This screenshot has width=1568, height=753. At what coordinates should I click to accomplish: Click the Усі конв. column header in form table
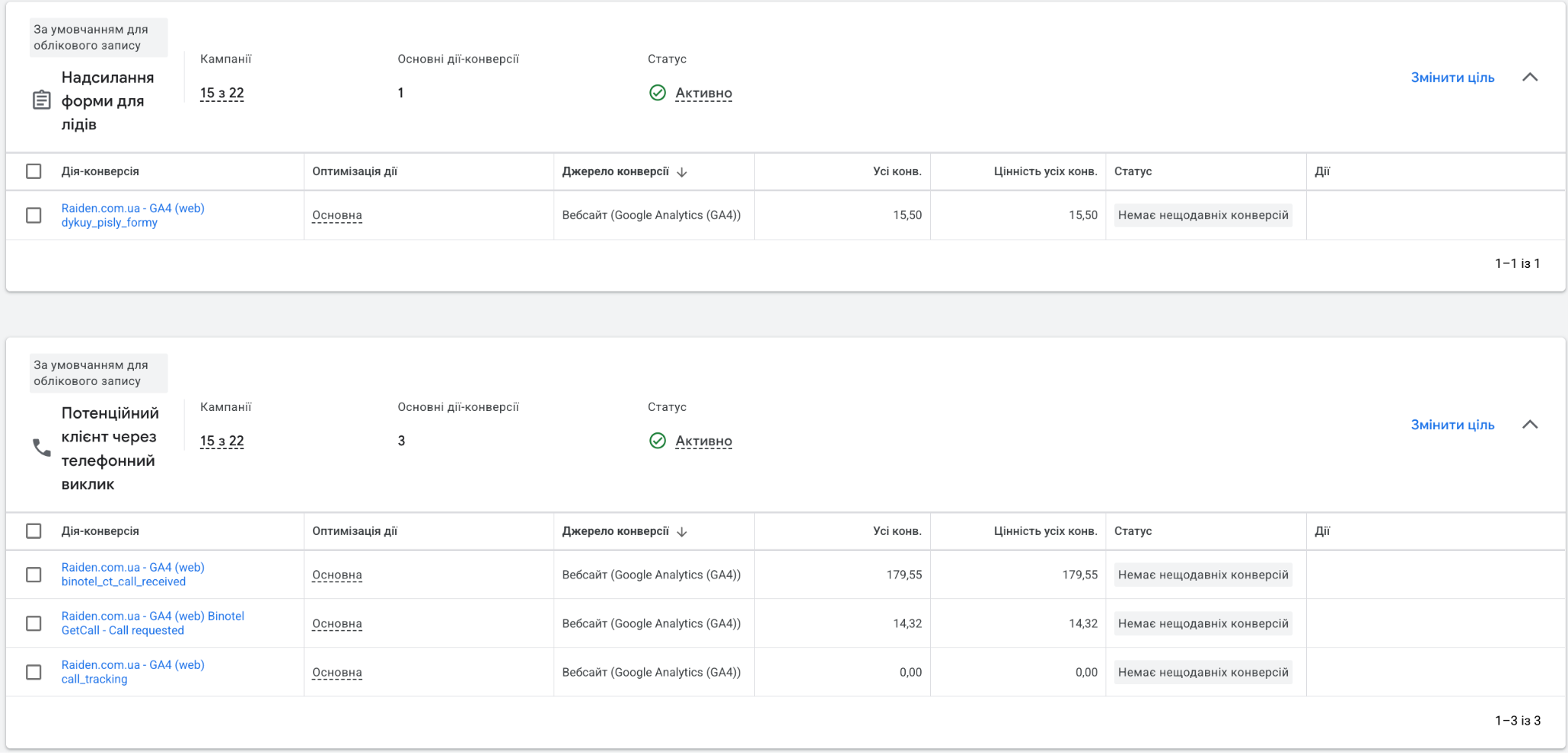[x=897, y=171]
